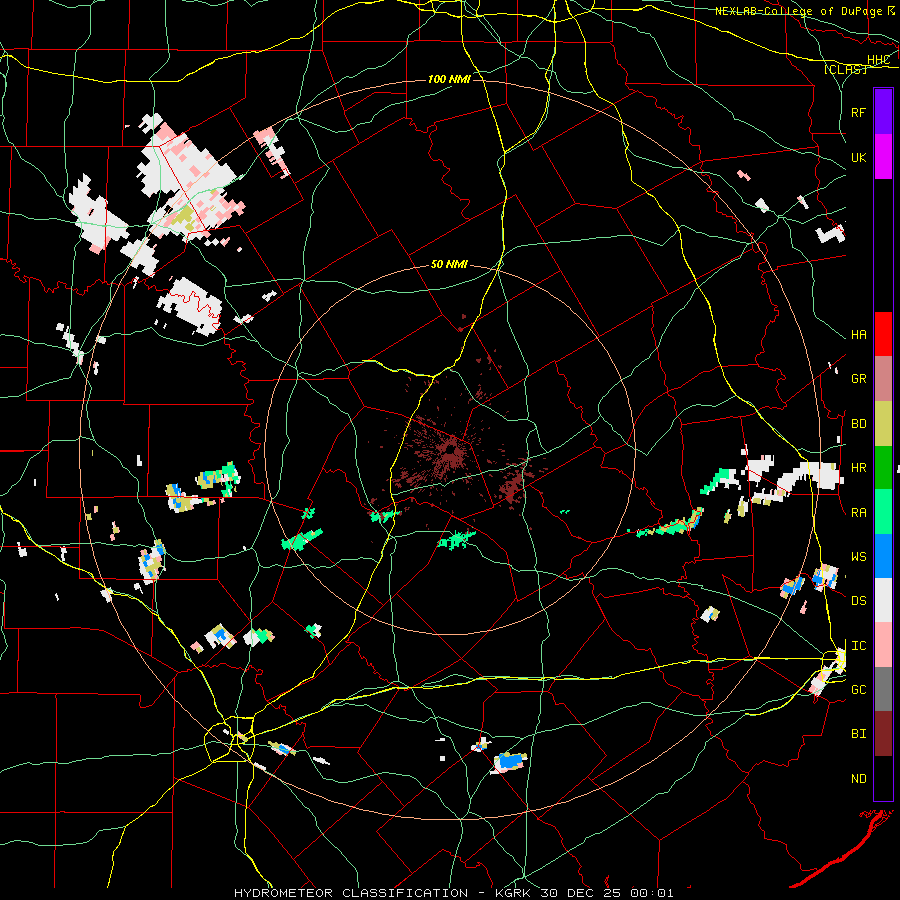The image size is (900, 900).
Task: Click the RF legend label
Action: click(x=858, y=112)
